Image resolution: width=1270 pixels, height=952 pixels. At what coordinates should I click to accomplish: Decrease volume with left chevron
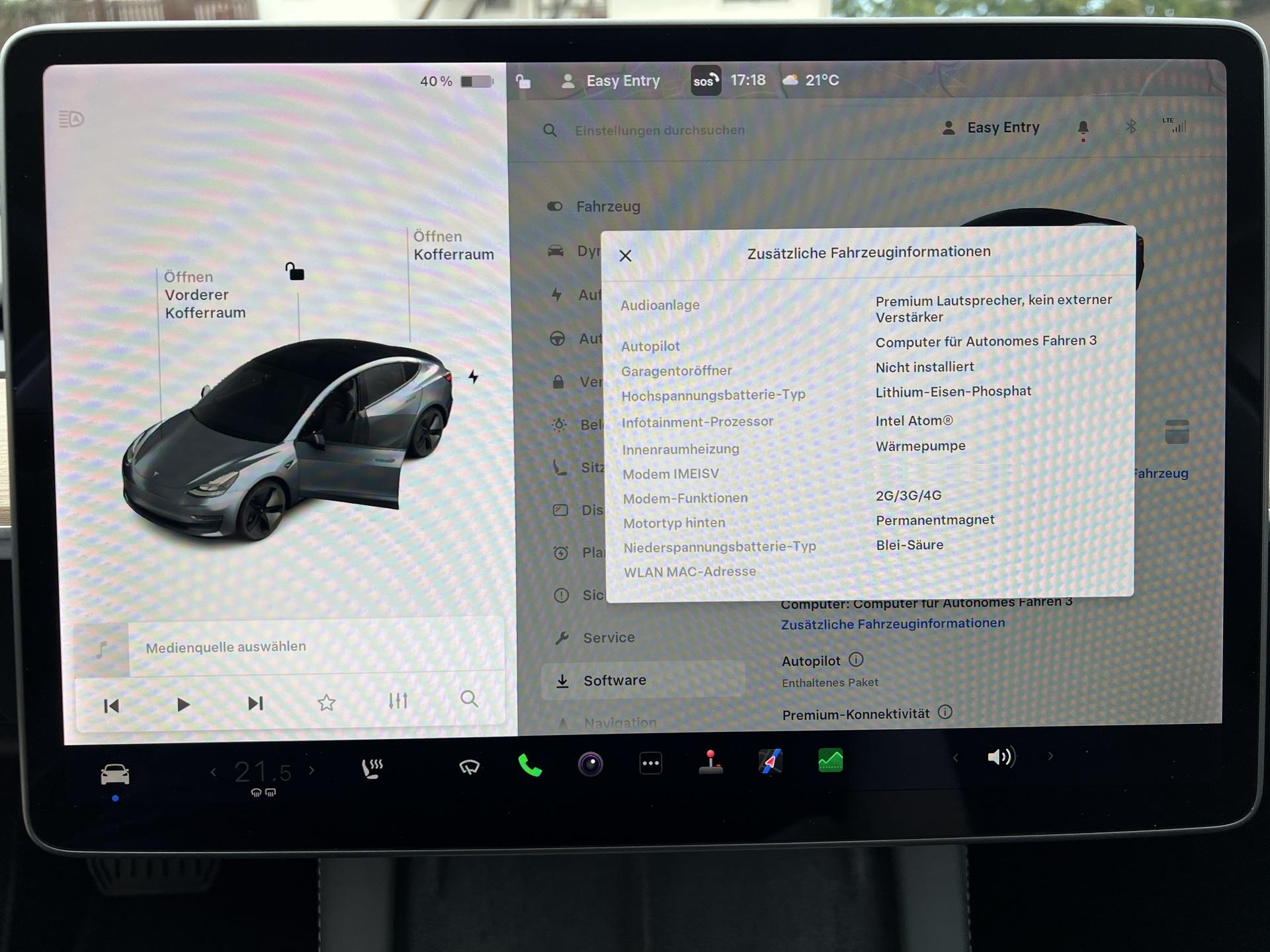[x=955, y=758]
